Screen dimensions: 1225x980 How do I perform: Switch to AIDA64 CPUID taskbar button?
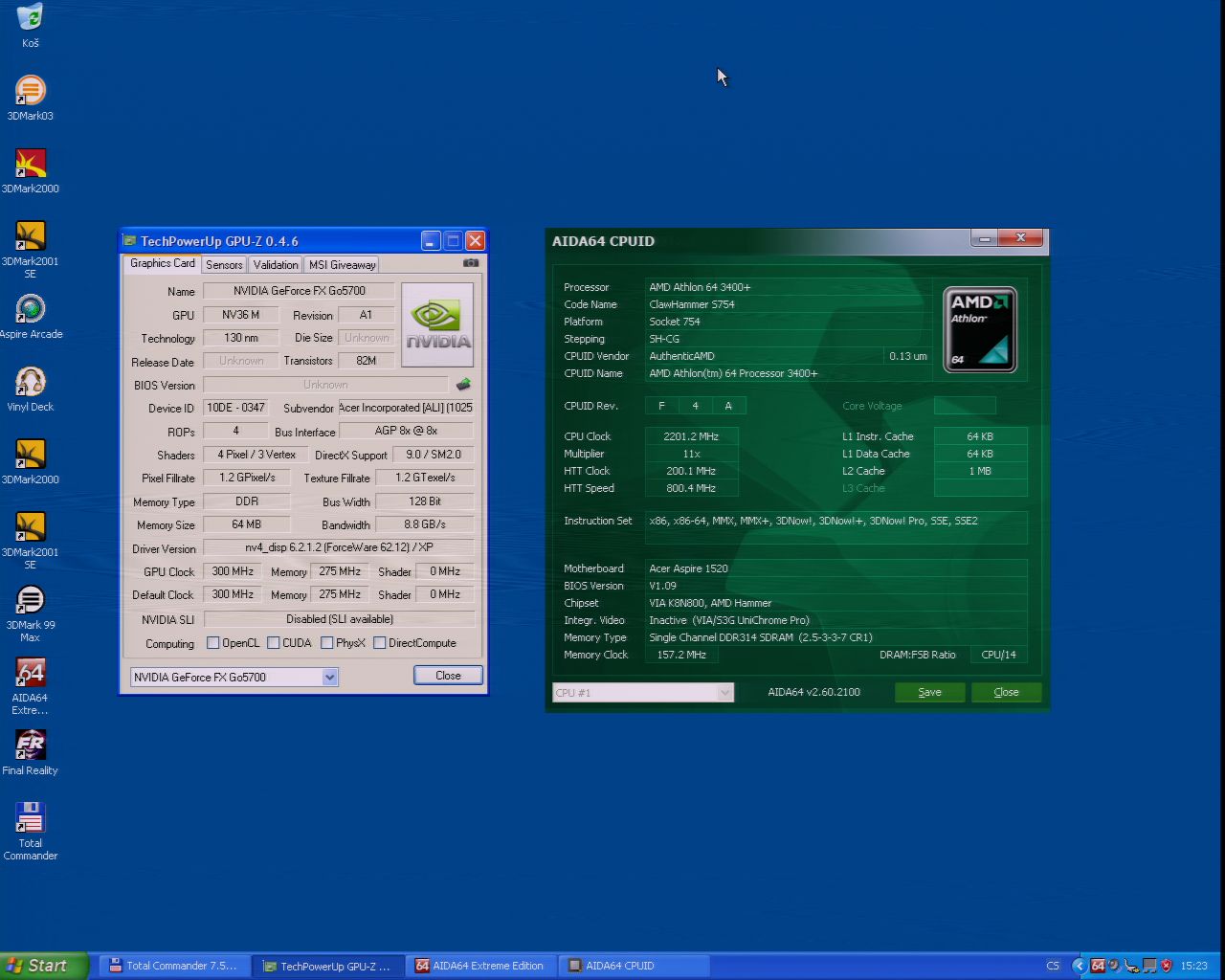click(x=635, y=966)
